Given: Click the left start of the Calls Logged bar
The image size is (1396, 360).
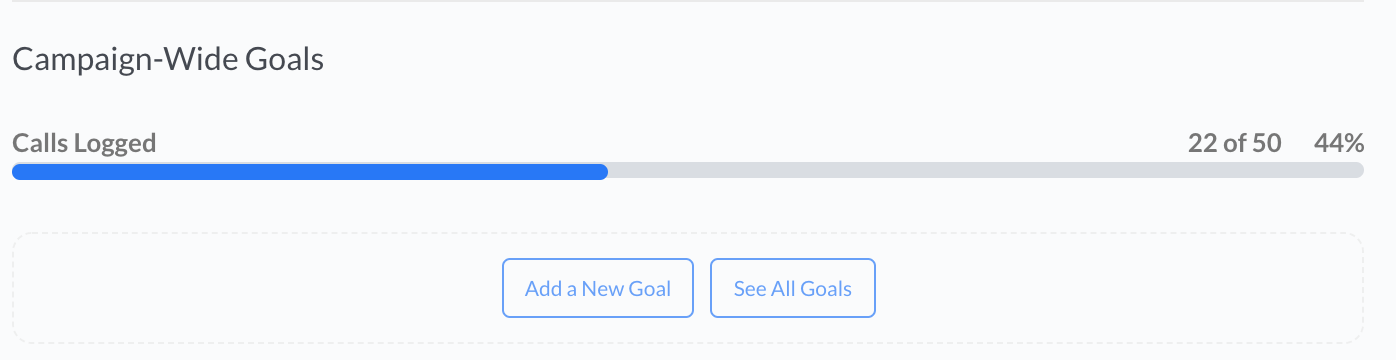Looking at the screenshot, I should coord(18,171).
